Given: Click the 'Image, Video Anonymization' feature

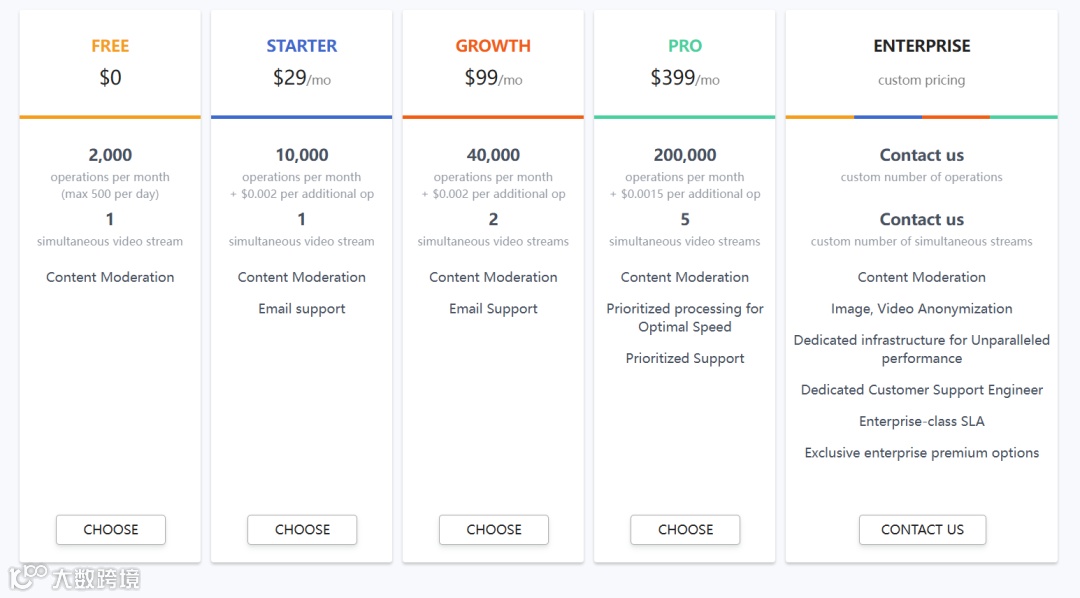Looking at the screenshot, I should coord(922,309).
